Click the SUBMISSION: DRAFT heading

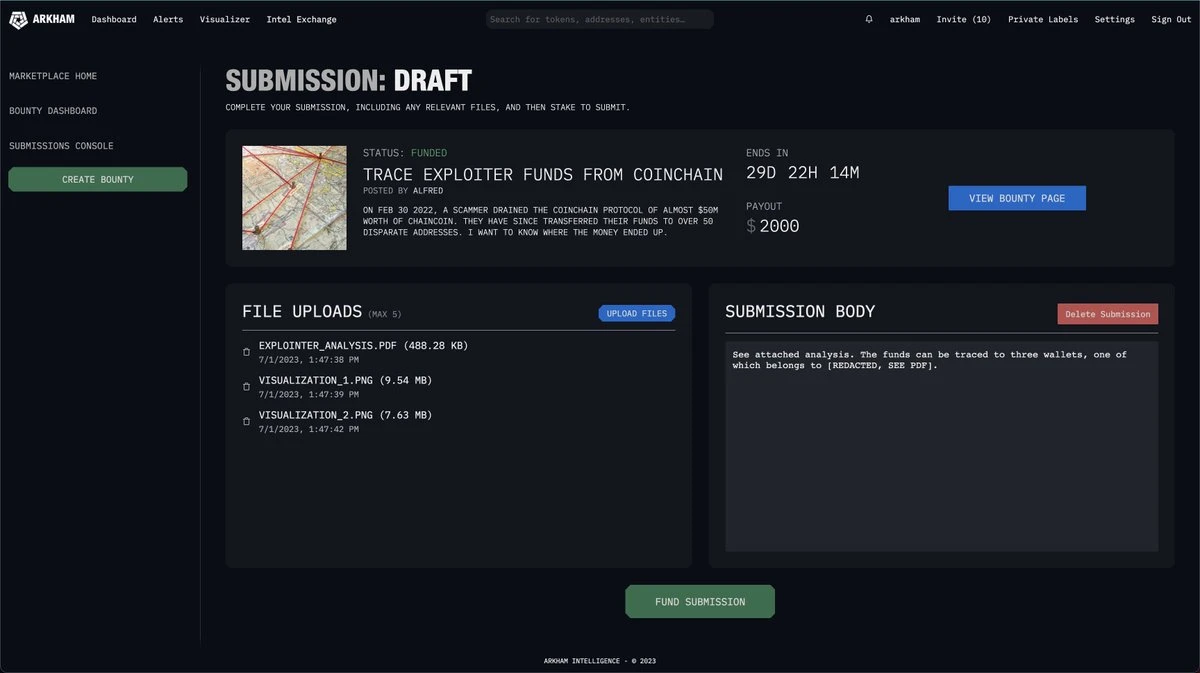[349, 82]
